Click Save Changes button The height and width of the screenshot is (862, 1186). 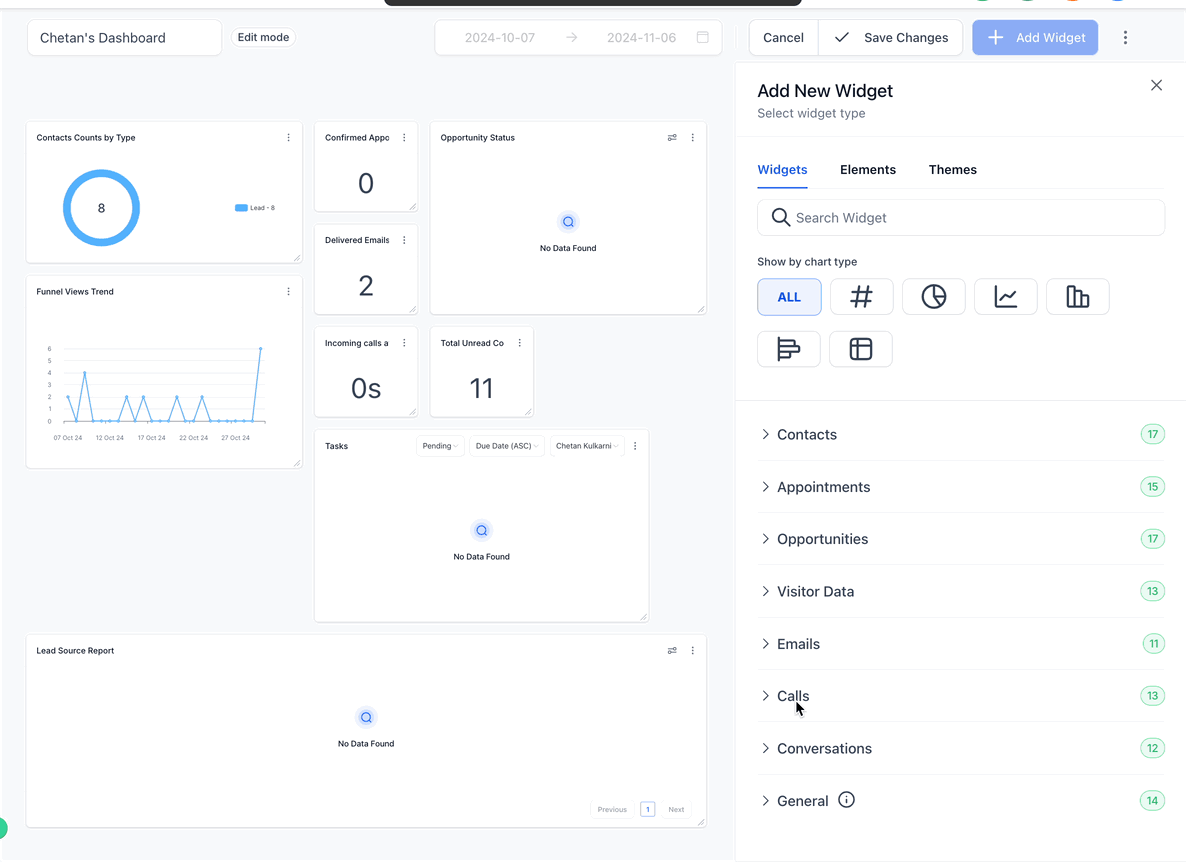click(891, 38)
